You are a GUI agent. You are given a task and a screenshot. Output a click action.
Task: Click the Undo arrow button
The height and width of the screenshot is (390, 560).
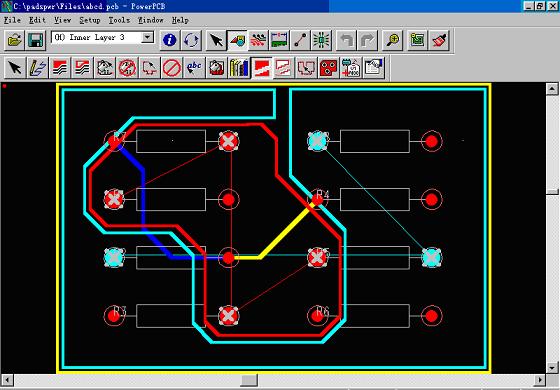point(346,40)
